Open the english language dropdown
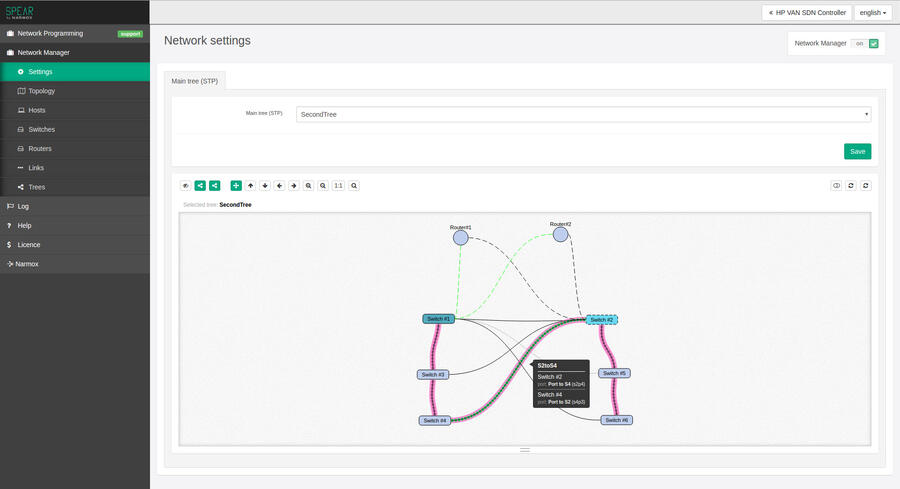The width and height of the screenshot is (900, 489). click(x=874, y=13)
